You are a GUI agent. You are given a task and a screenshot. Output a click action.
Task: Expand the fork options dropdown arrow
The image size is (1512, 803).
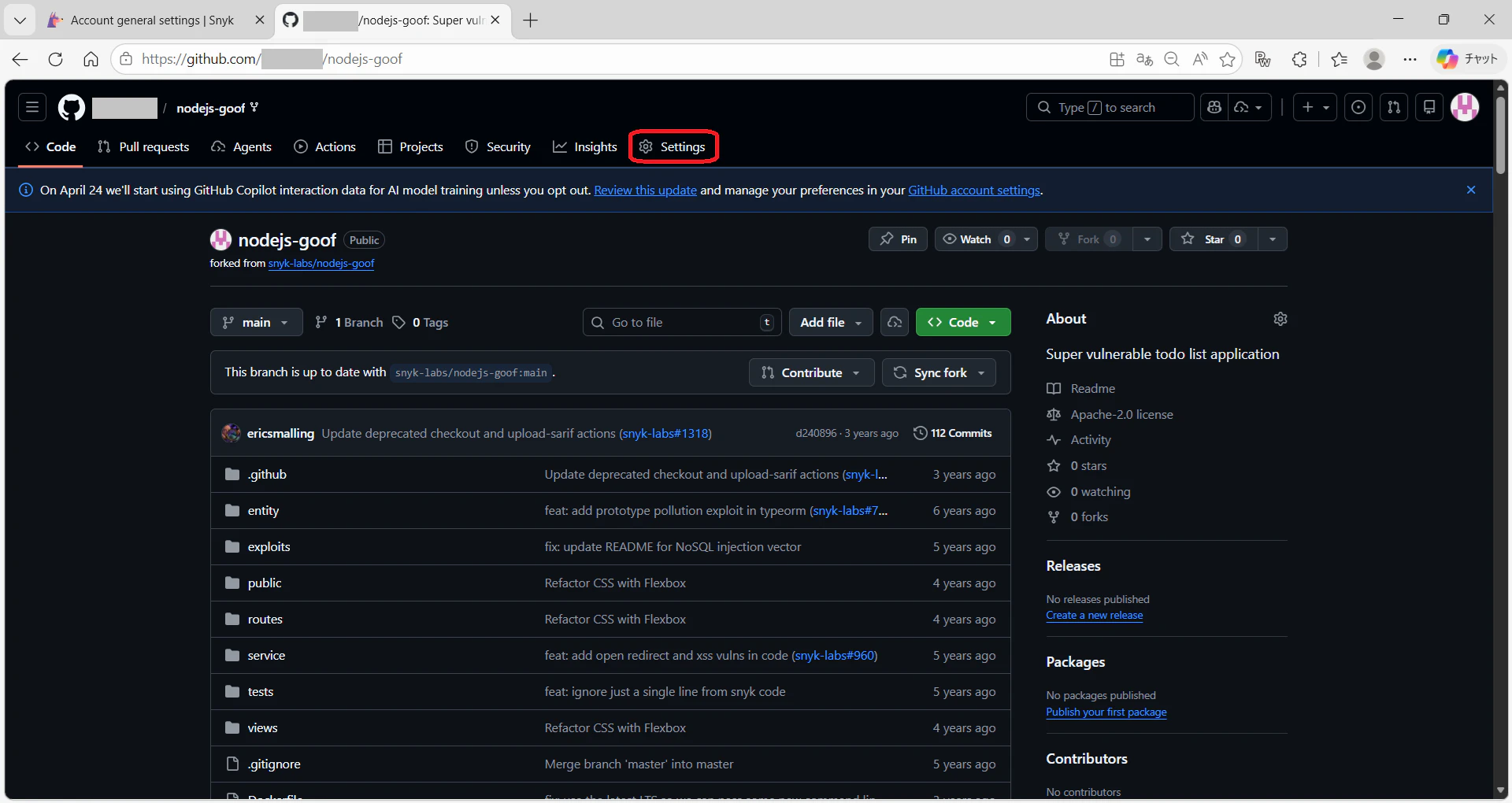[x=1147, y=239]
